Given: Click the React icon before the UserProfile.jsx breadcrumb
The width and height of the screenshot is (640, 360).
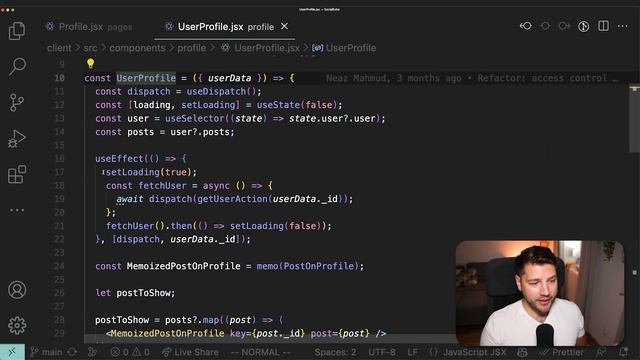Looking at the screenshot, I should (x=225, y=48).
